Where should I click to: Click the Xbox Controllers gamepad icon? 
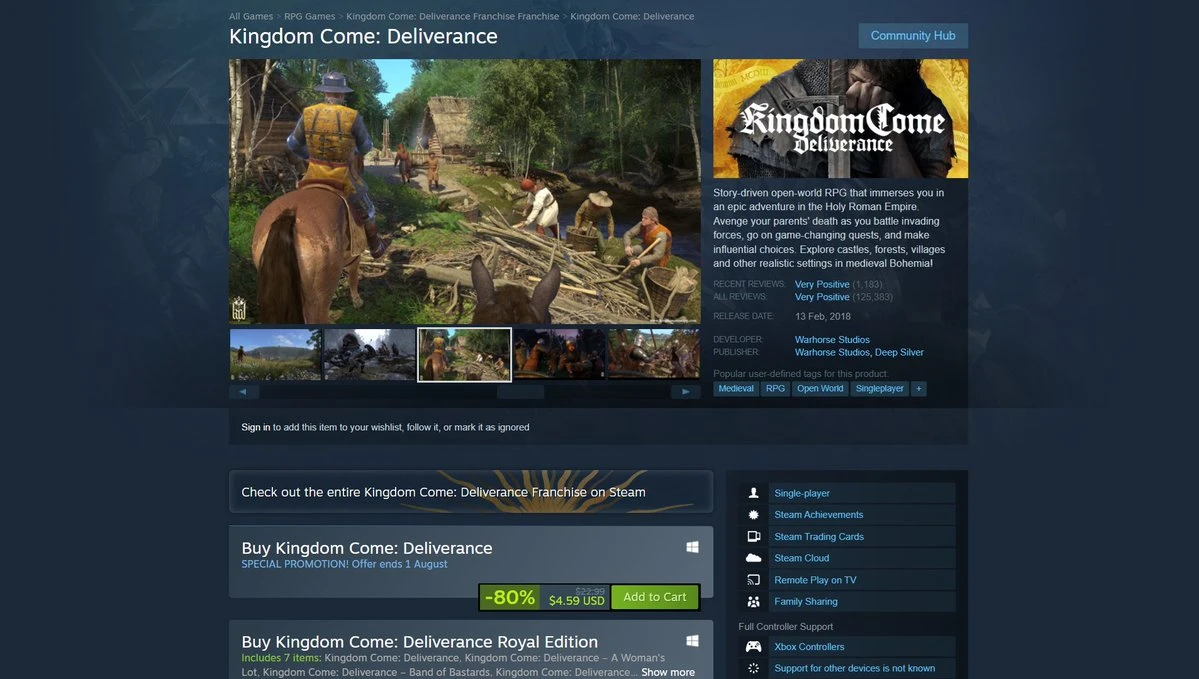(x=753, y=647)
